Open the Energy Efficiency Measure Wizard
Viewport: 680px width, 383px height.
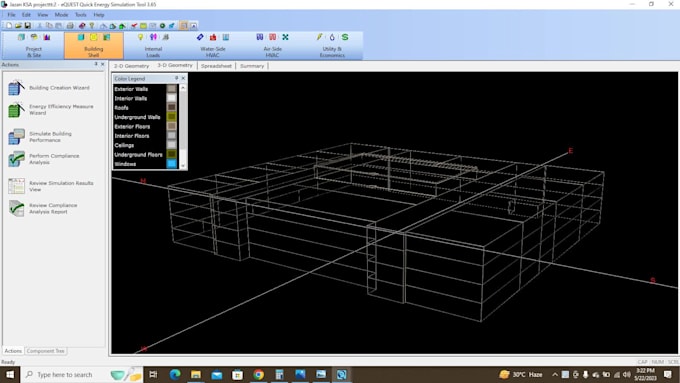pyautogui.click(x=51, y=110)
